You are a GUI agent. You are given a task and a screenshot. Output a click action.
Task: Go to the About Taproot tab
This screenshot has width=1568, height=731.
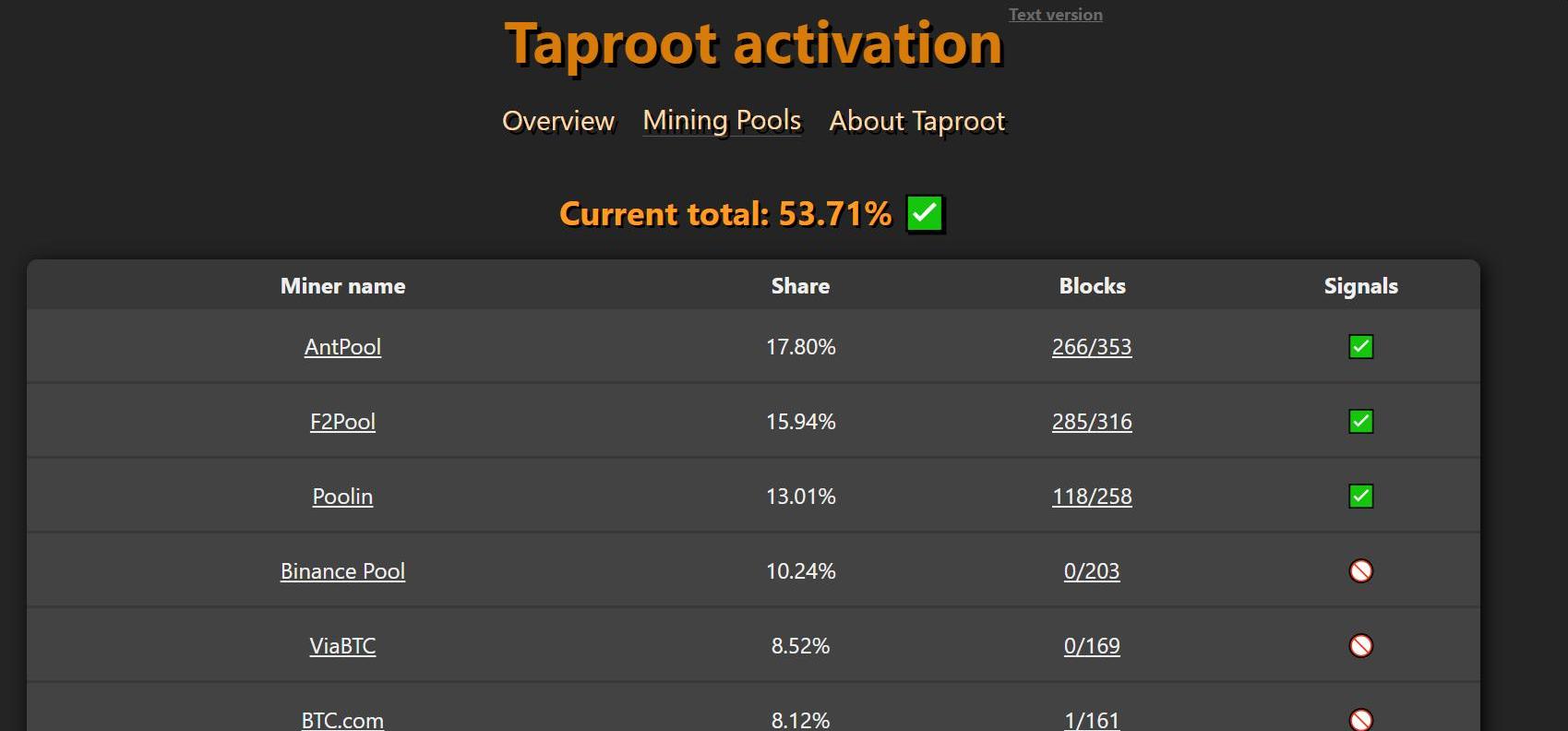(x=917, y=121)
